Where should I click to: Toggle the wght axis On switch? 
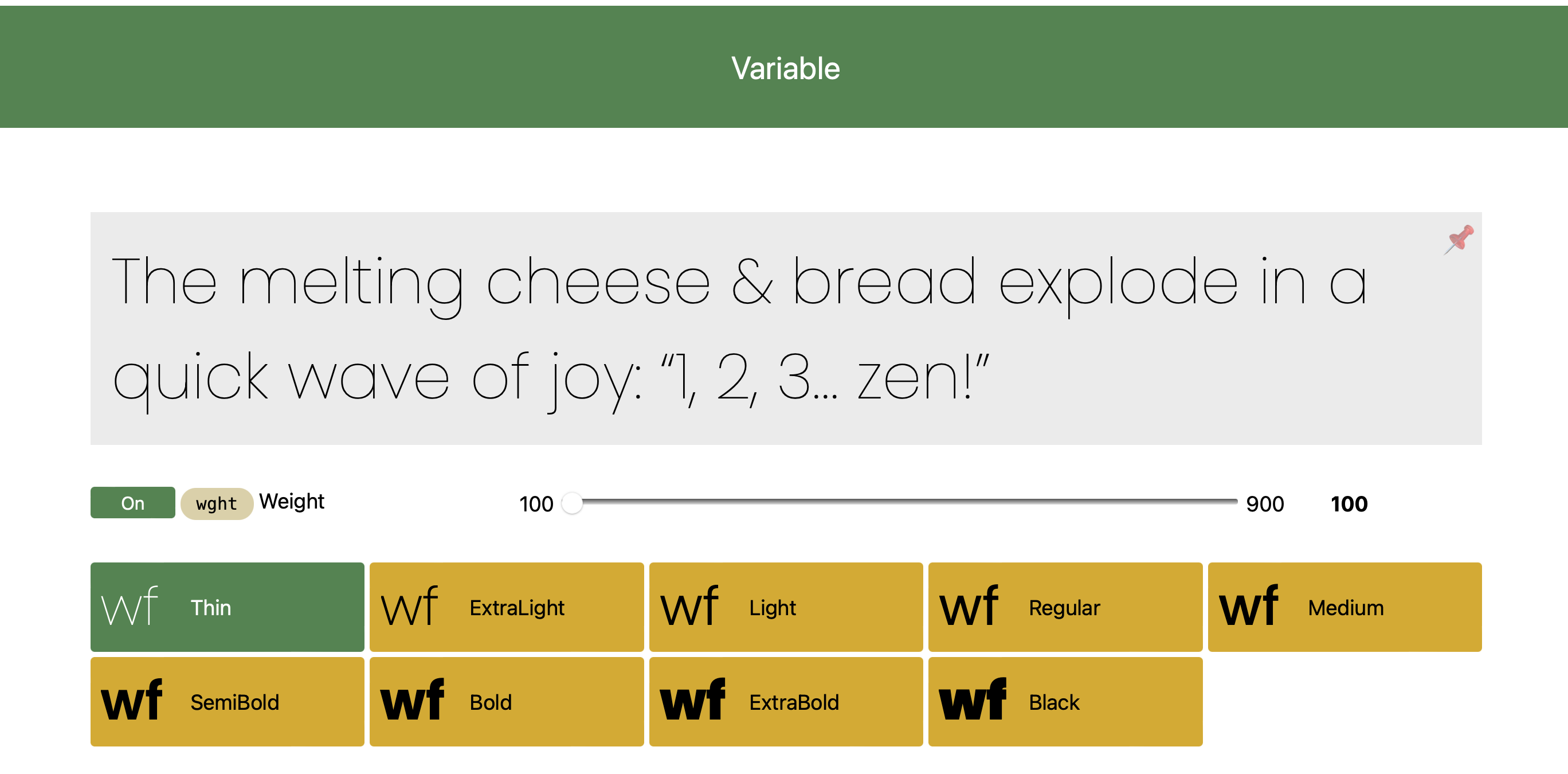point(132,502)
